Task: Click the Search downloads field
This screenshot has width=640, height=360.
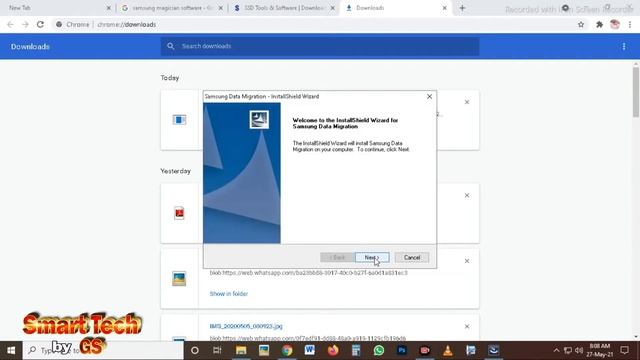Action: tap(320, 46)
